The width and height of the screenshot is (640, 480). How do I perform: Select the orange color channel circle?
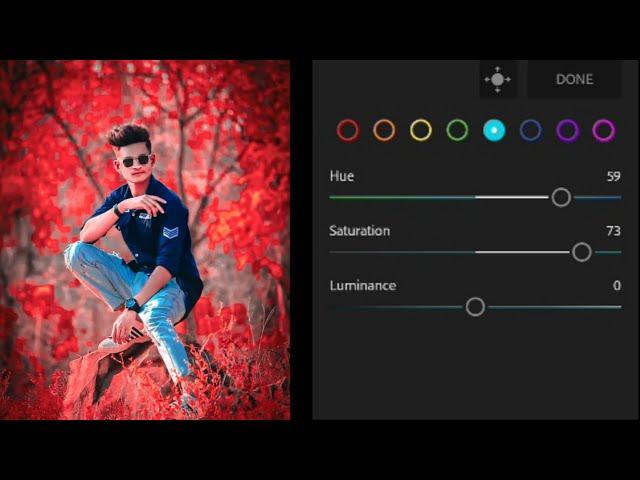[x=384, y=130]
